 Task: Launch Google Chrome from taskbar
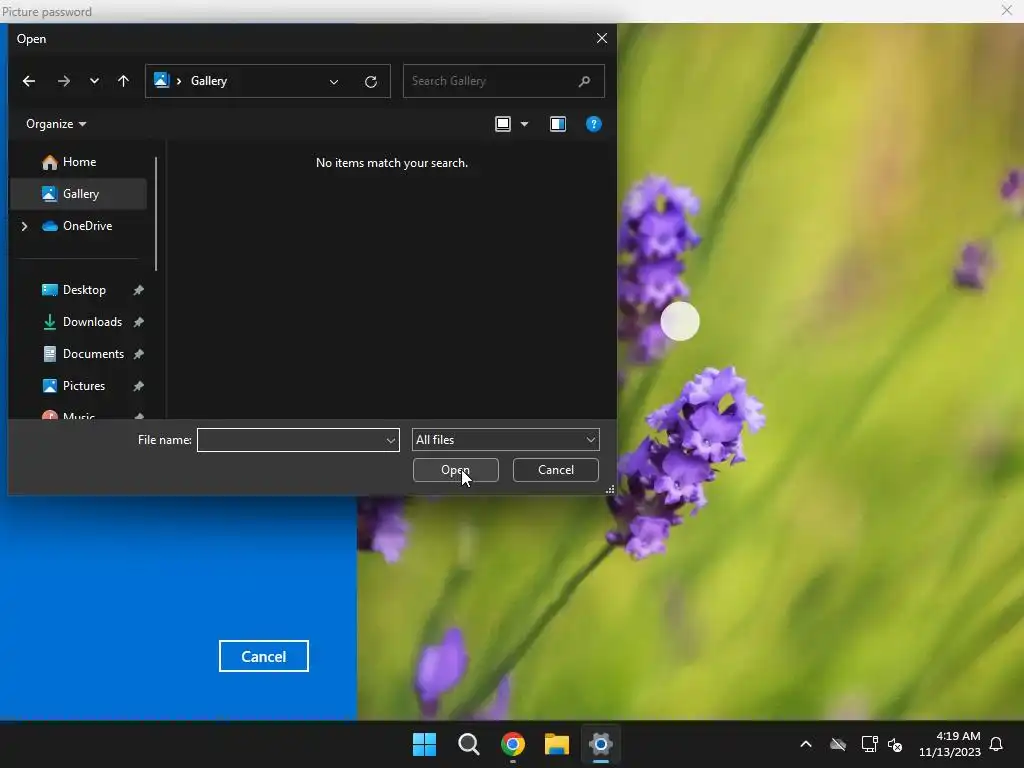(x=513, y=744)
